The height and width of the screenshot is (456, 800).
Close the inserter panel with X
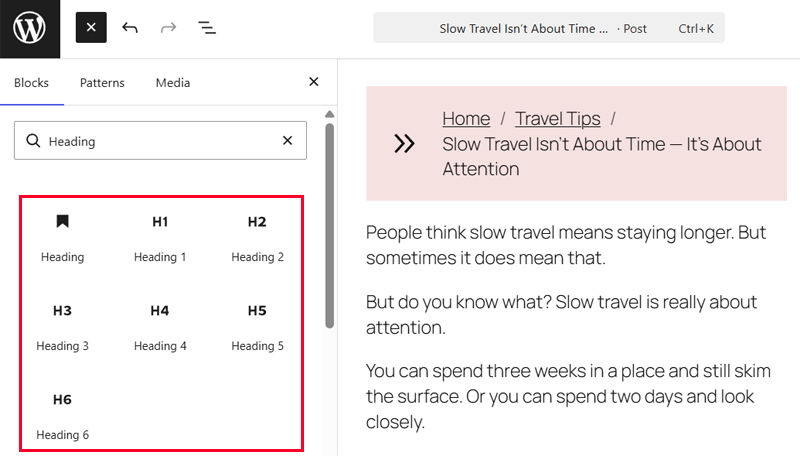313,82
